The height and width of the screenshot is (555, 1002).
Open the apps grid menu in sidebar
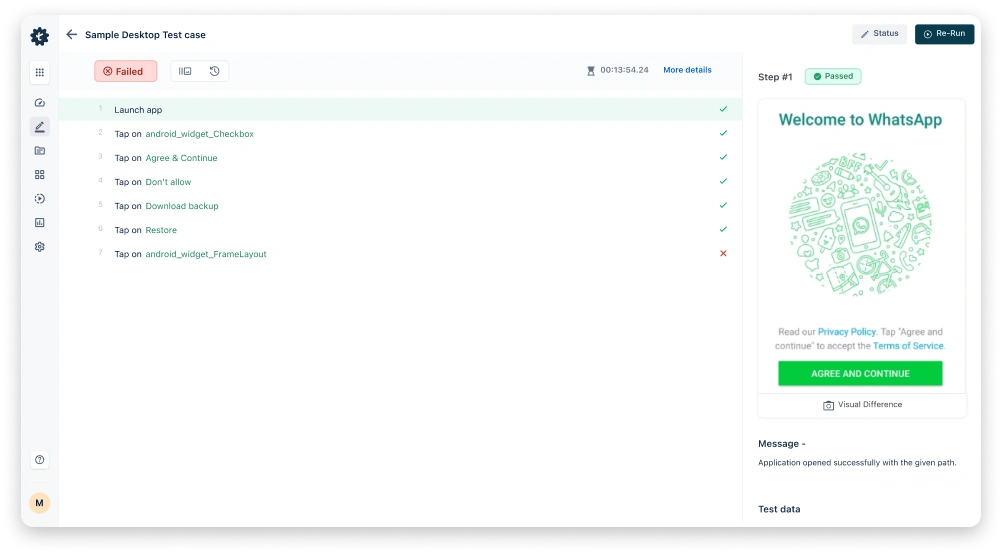click(x=40, y=72)
